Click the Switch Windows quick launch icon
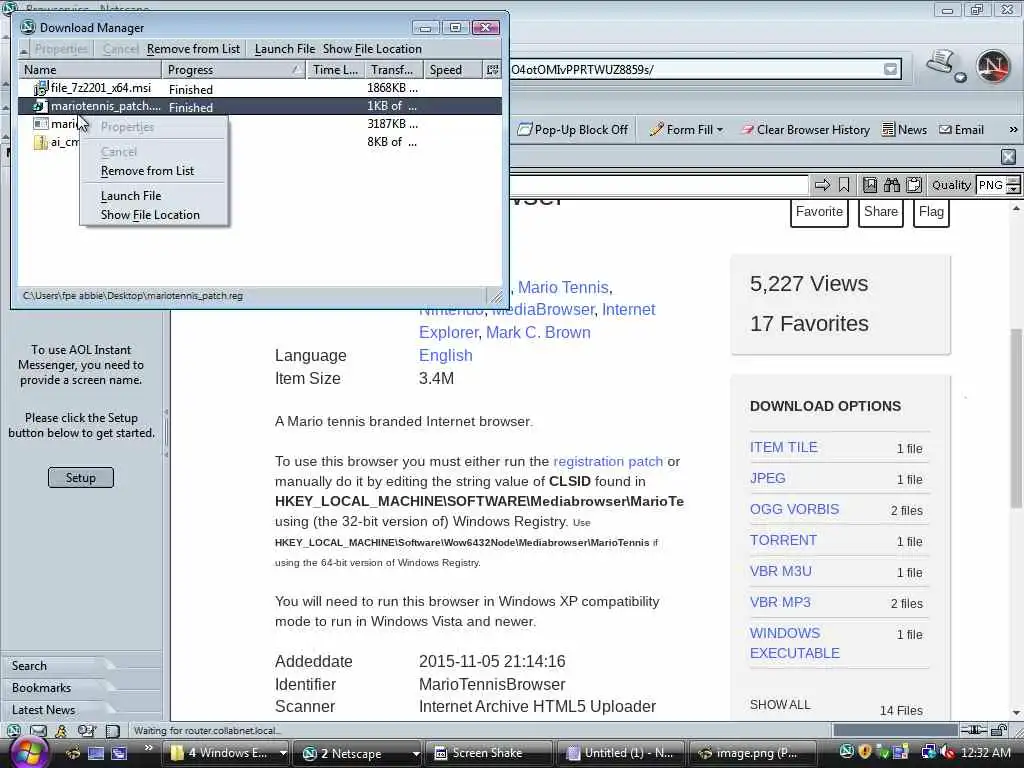Screen dimensions: 1024x768 pyautogui.click(x=119, y=753)
